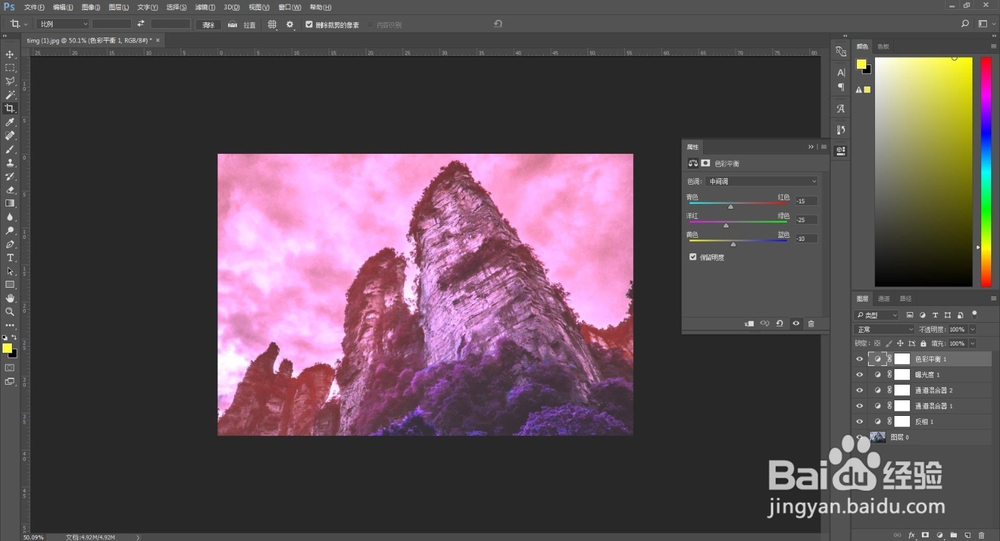Select the Brush tool

[10, 149]
